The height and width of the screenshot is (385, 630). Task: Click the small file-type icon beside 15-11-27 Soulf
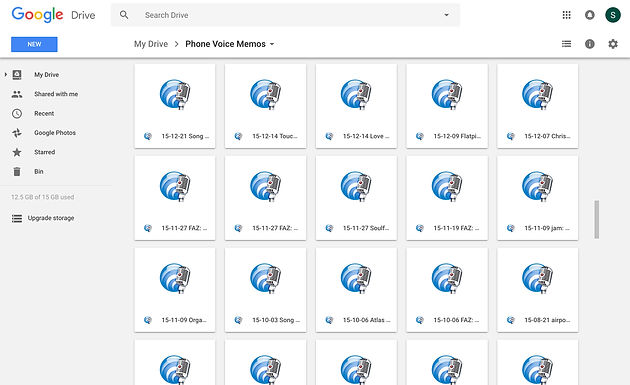point(329,228)
